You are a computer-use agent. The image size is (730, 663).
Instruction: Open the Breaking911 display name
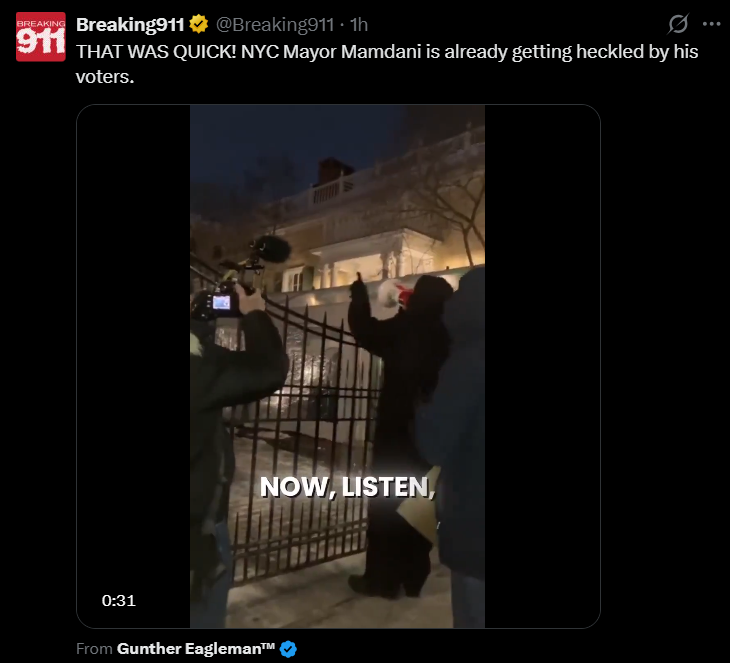(x=130, y=25)
